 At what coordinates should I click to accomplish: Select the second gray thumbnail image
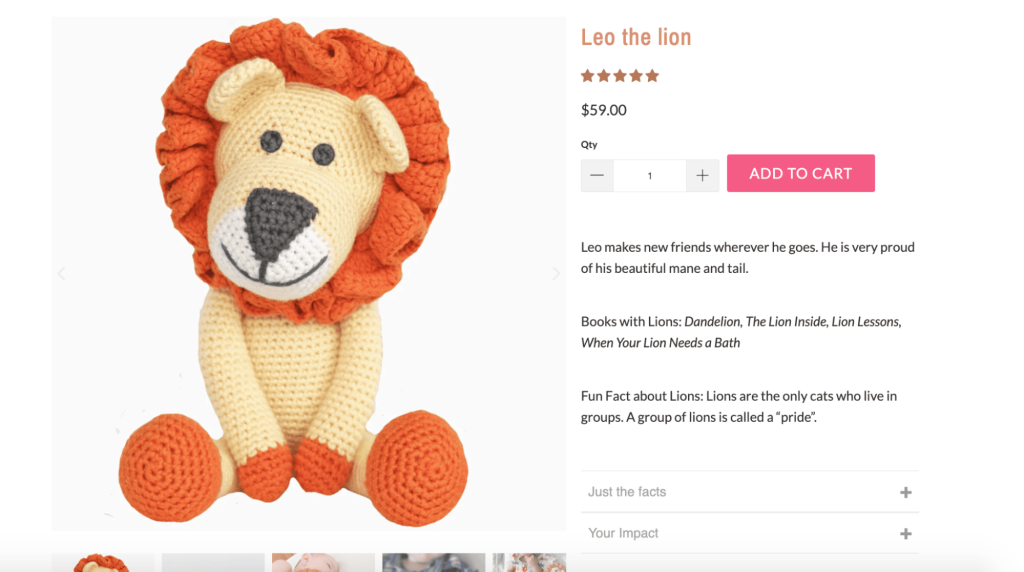coord(213,562)
